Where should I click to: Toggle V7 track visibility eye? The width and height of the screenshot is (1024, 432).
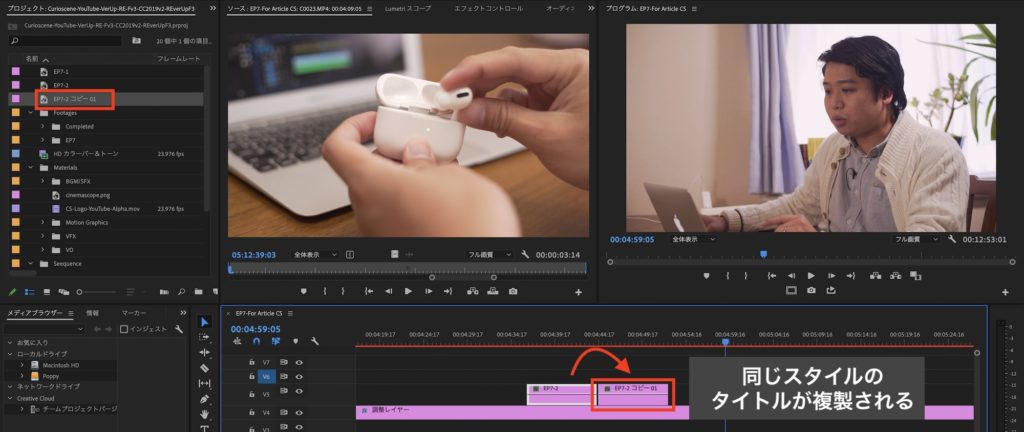[x=298, y=362]
